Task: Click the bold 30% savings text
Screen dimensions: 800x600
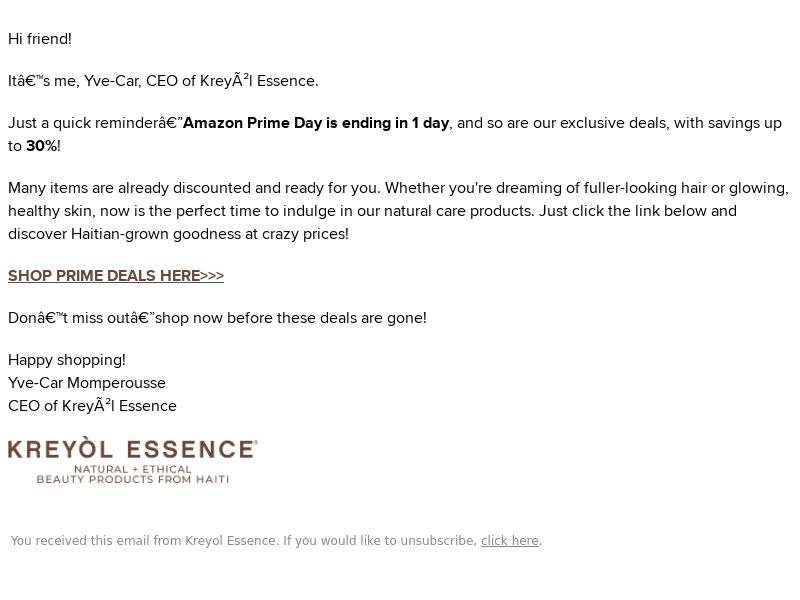Action: [42, 146]
